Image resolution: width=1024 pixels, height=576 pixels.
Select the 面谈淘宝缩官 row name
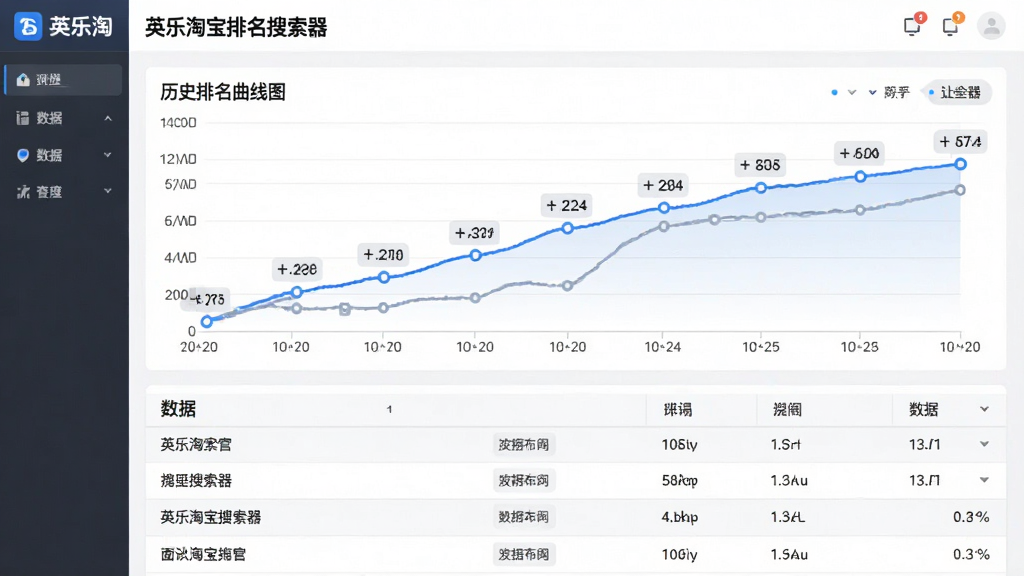tap(203, 554)
